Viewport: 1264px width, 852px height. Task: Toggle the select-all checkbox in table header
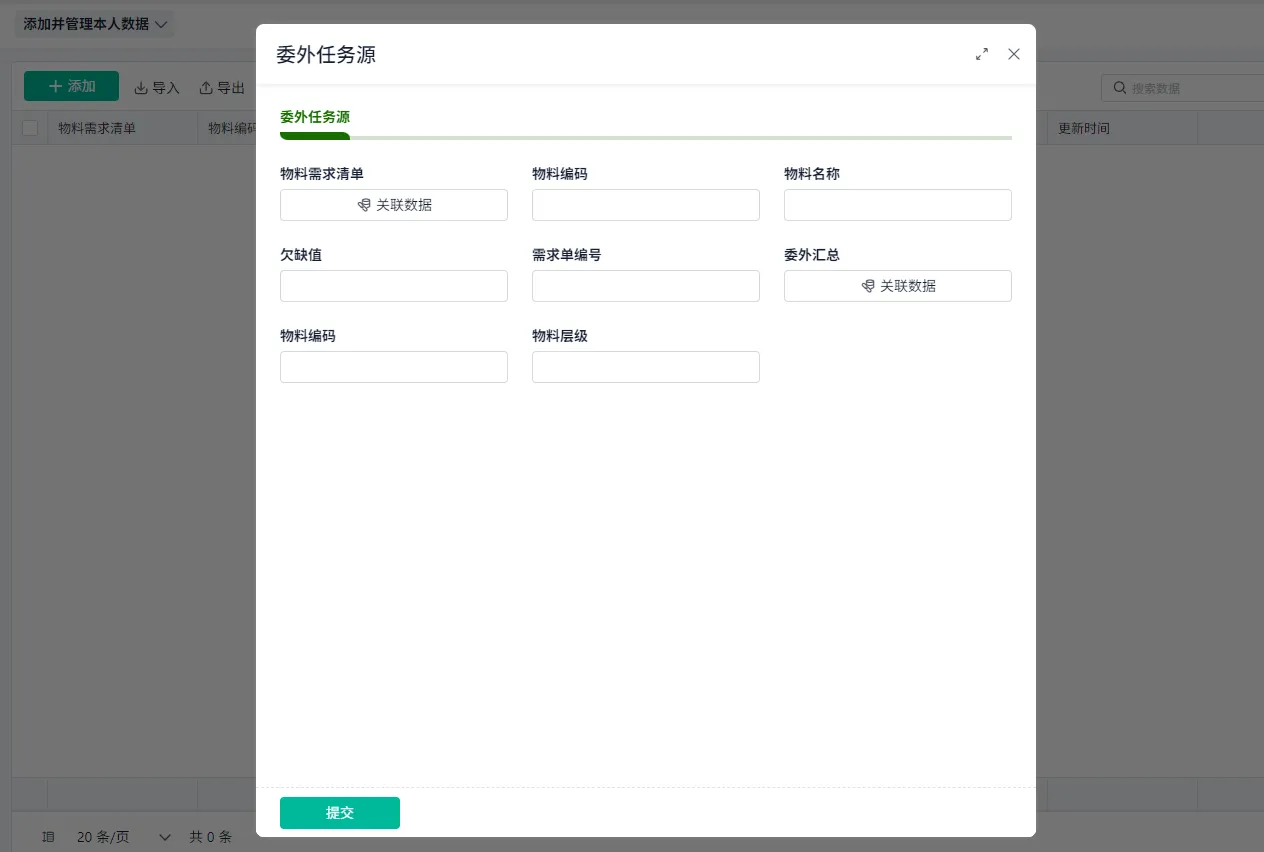pos(30,128)
